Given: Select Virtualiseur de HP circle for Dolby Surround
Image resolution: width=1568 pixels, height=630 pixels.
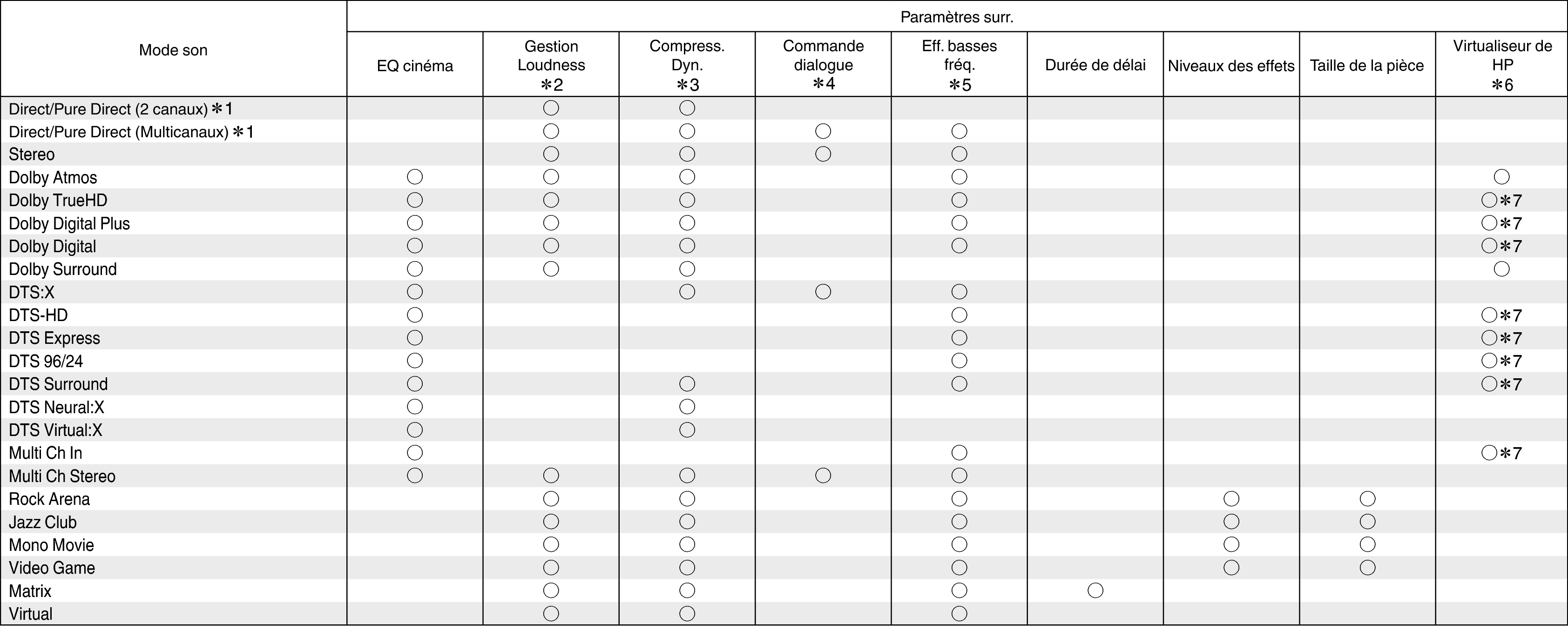Looking at the screenshot, I should pyautogui.click(x=1501, y=269).
